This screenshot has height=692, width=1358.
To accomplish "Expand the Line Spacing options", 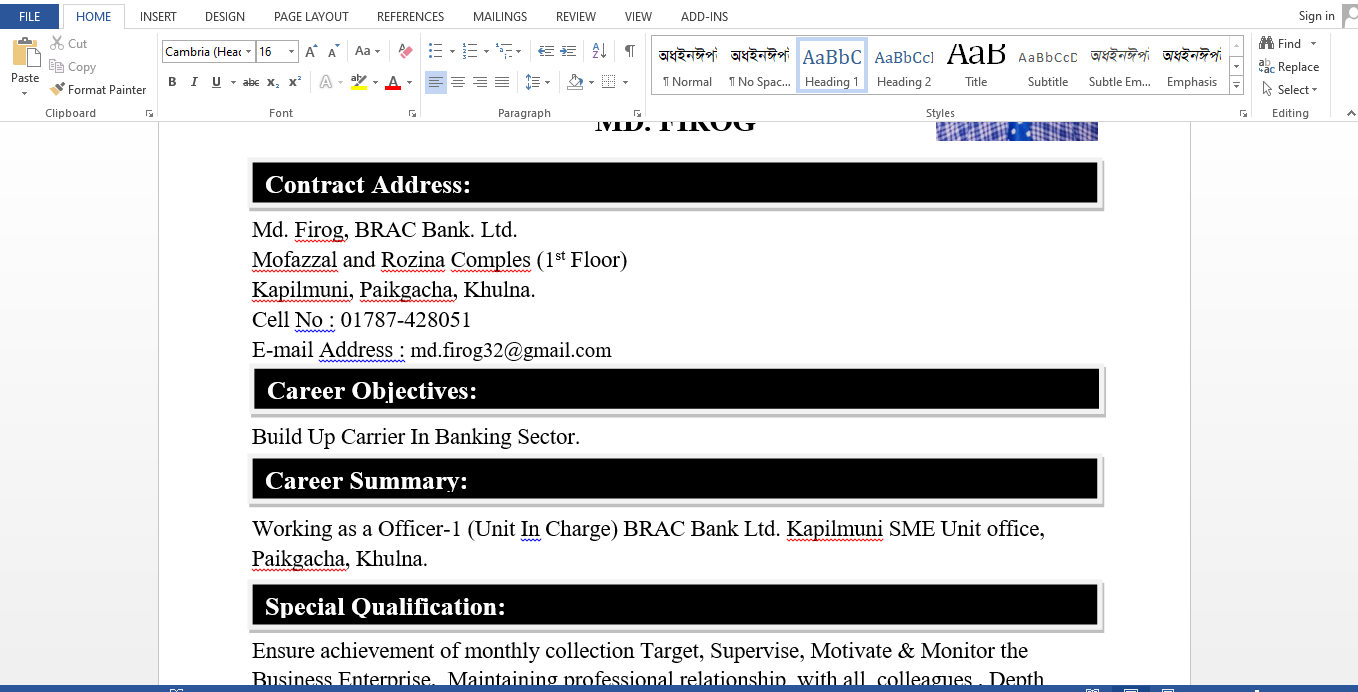I will click(x=547, y=82).
